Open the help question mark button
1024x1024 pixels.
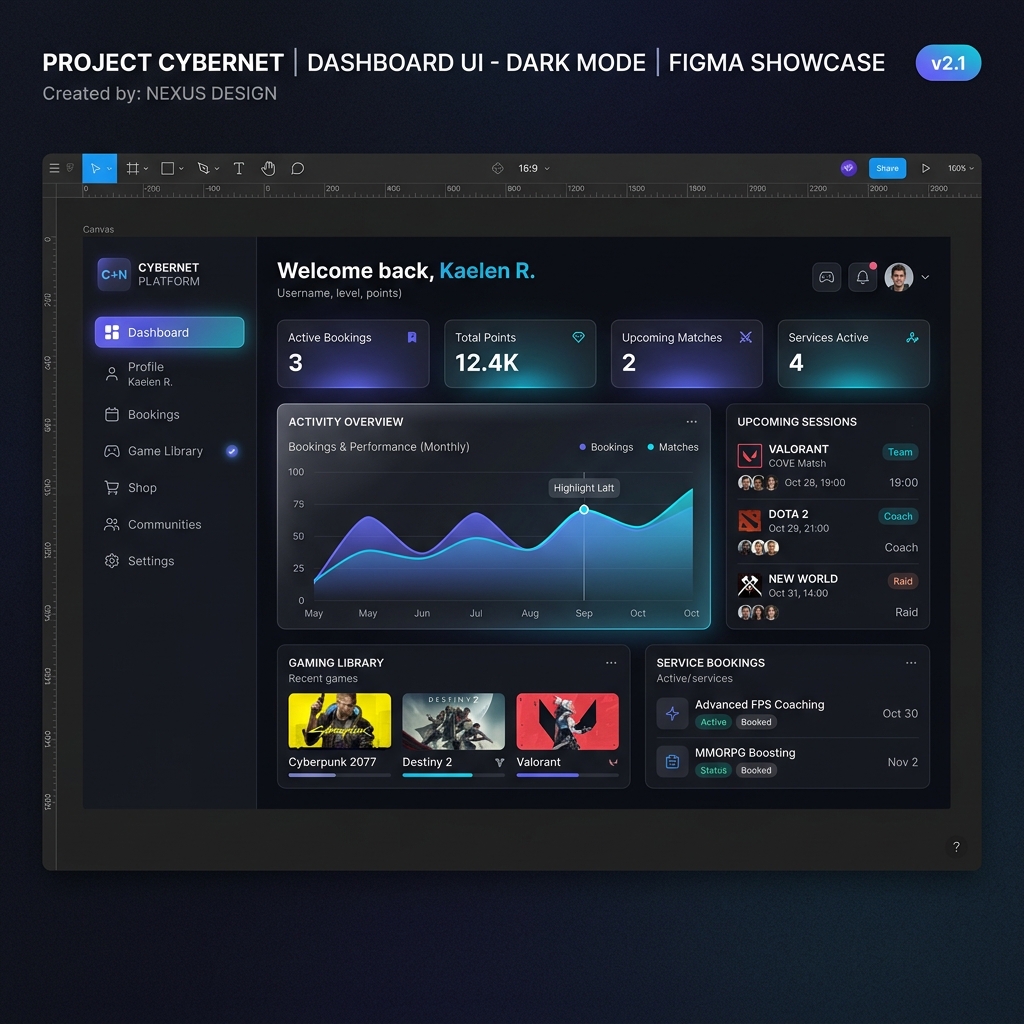click(x=956, y=847)
